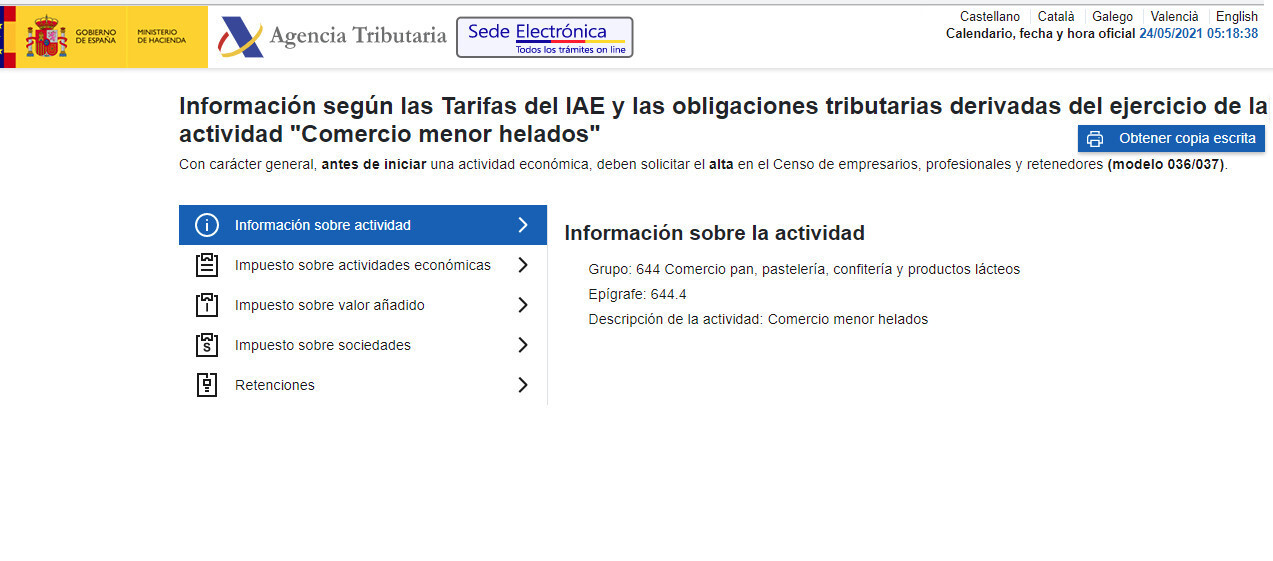Open the Retenciones menu entry
This screenshot has height=561, width=1273.
click(x=274, y=385)
